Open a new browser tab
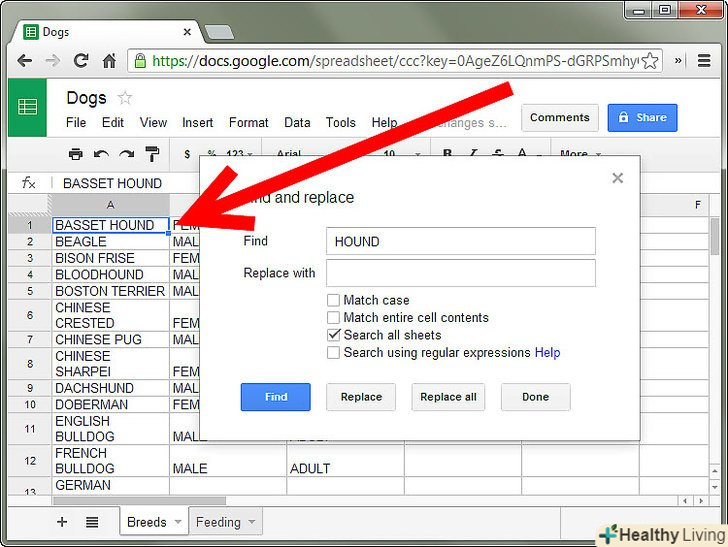The image size is (728, 547). pos(219,33)
